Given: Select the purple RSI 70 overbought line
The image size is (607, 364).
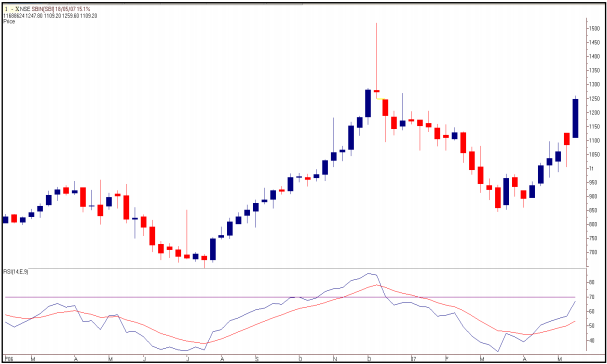Looking at the screenshot, I should pos(290,297).
